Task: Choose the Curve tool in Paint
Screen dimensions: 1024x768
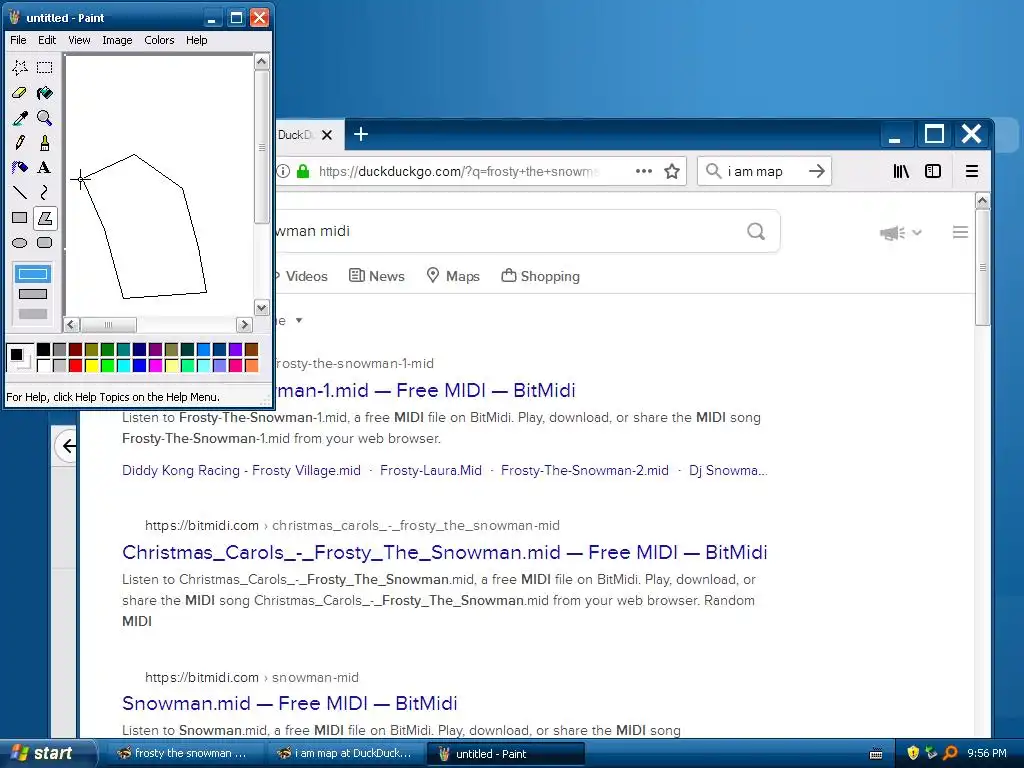Action: [44, 193]
